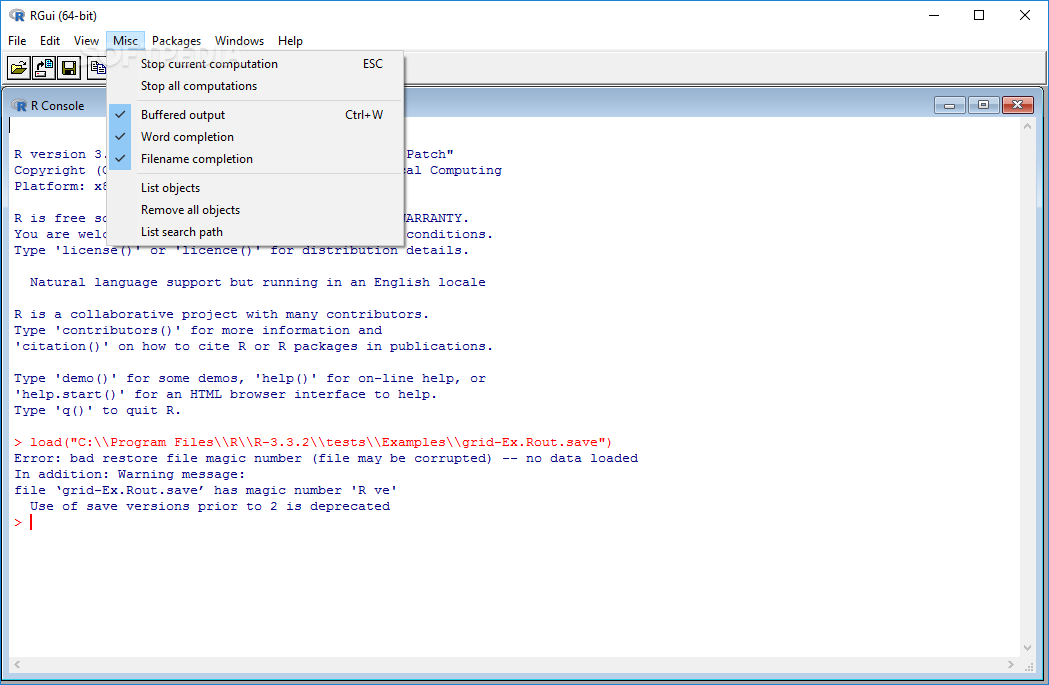
Task: Click console horizontal scrollbar left arrow
Action: pyautogui.click(x=17, y=664)
